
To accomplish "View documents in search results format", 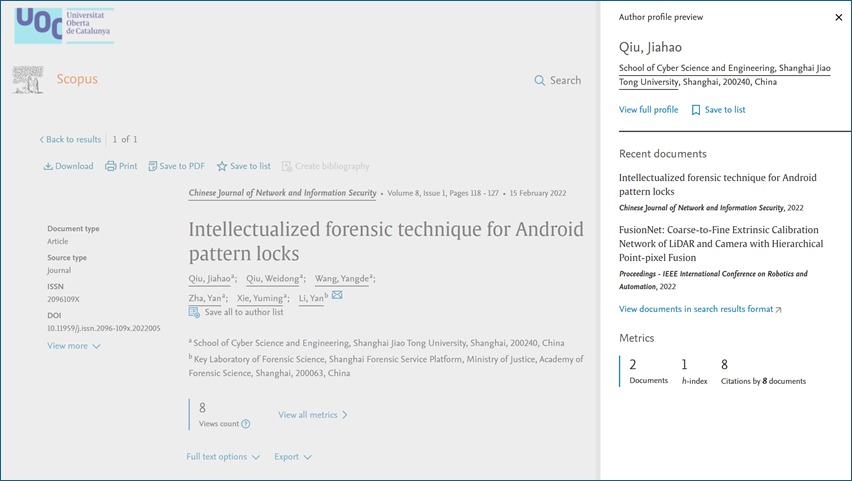I will pyautogui.click(x=700, y=309).
